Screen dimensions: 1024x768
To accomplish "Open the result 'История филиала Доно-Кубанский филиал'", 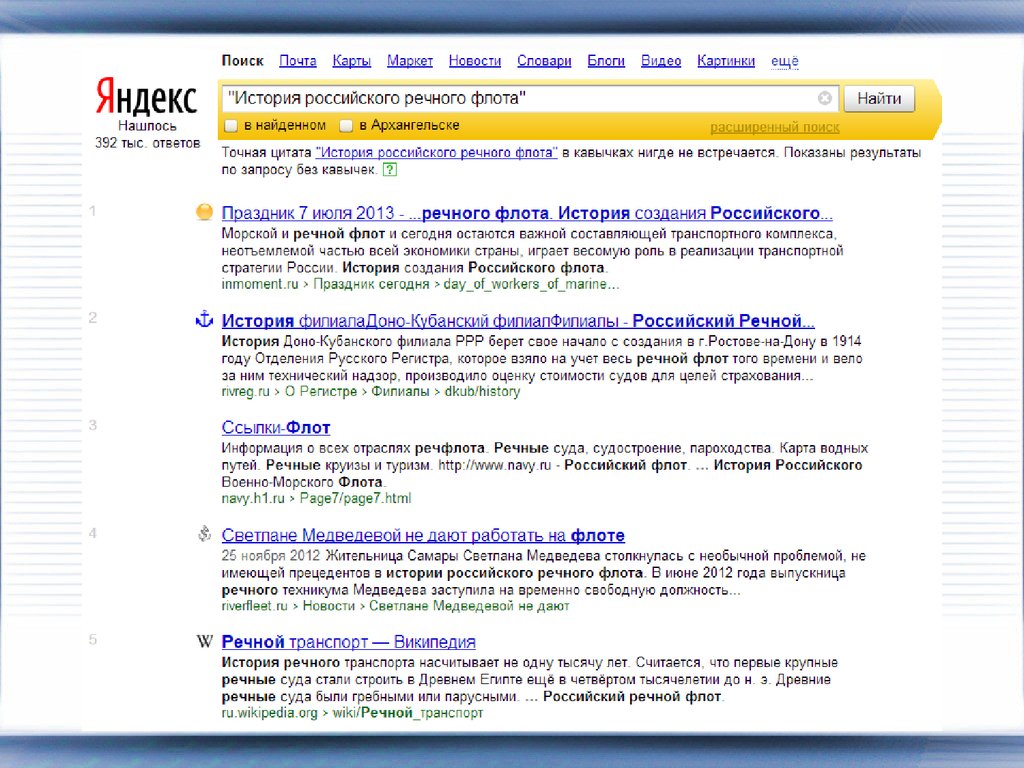I will point(518,321).
